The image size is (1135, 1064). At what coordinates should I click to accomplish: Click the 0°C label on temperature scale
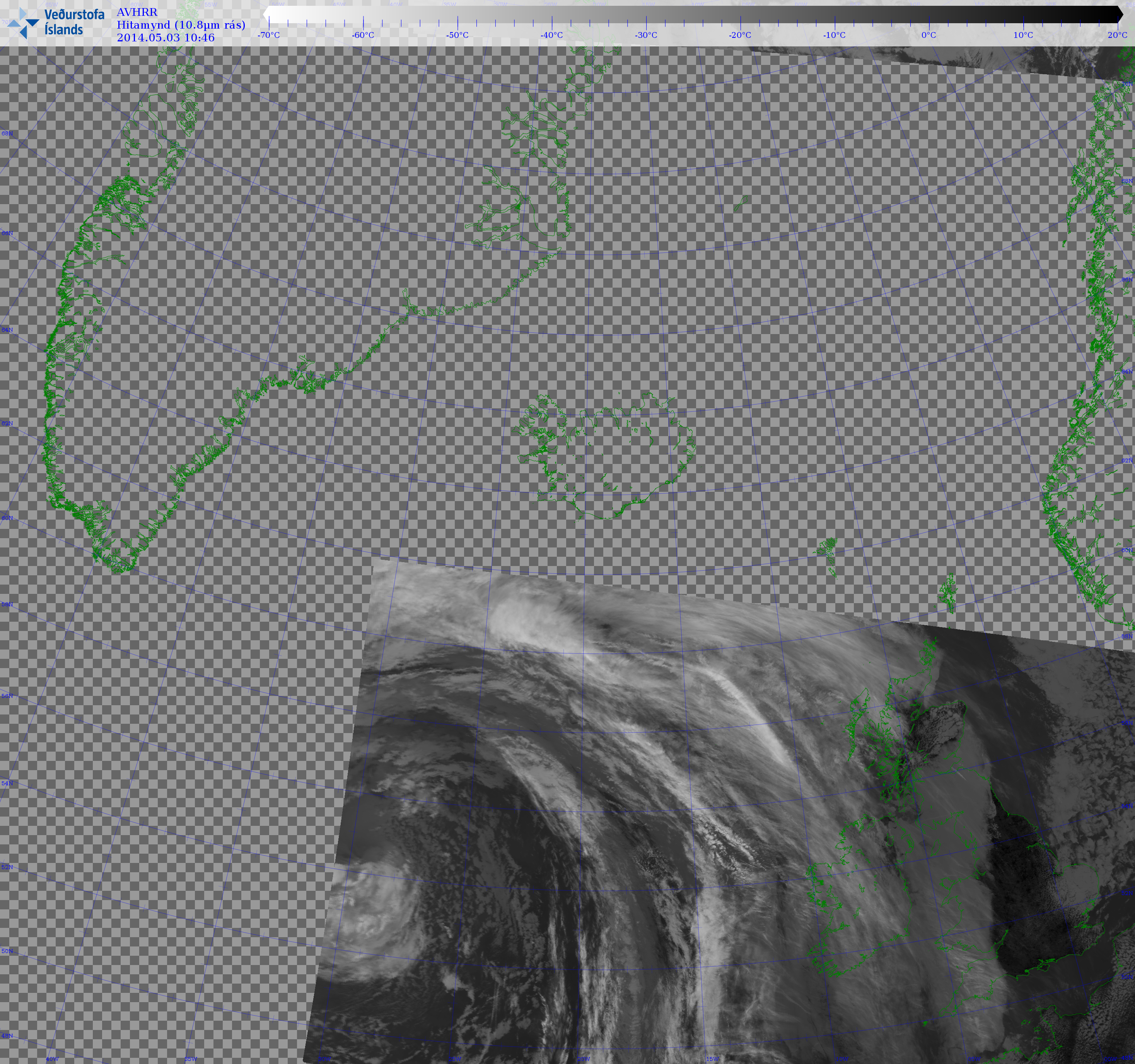(928, 36)
